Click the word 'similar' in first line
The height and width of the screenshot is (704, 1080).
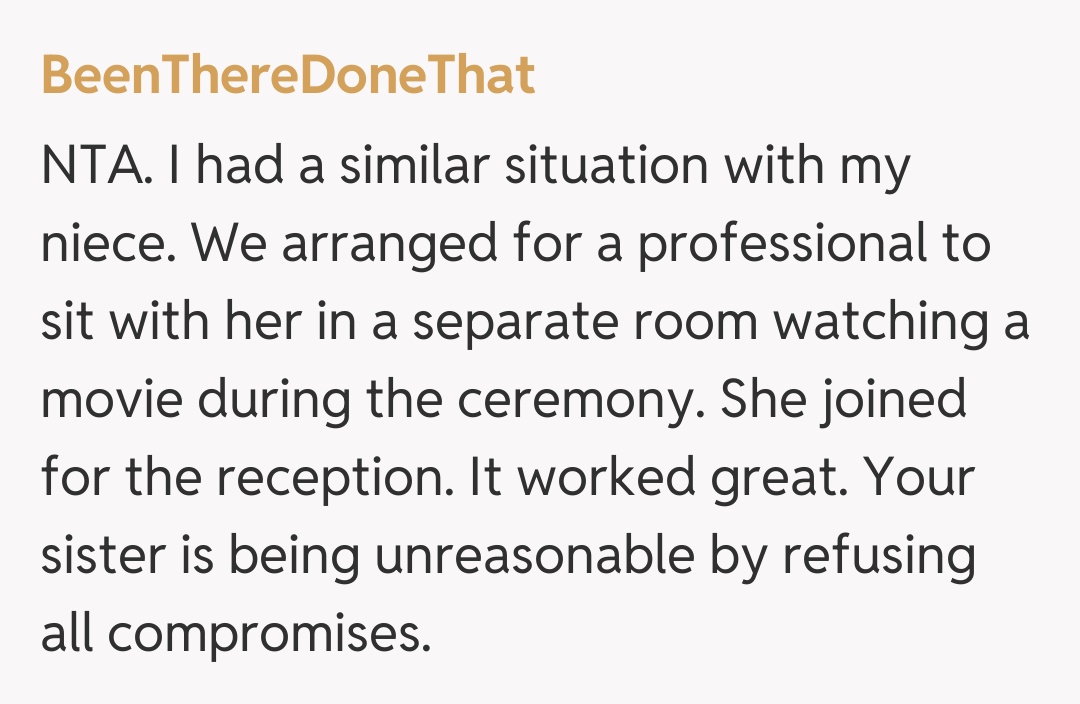(413, 167)
